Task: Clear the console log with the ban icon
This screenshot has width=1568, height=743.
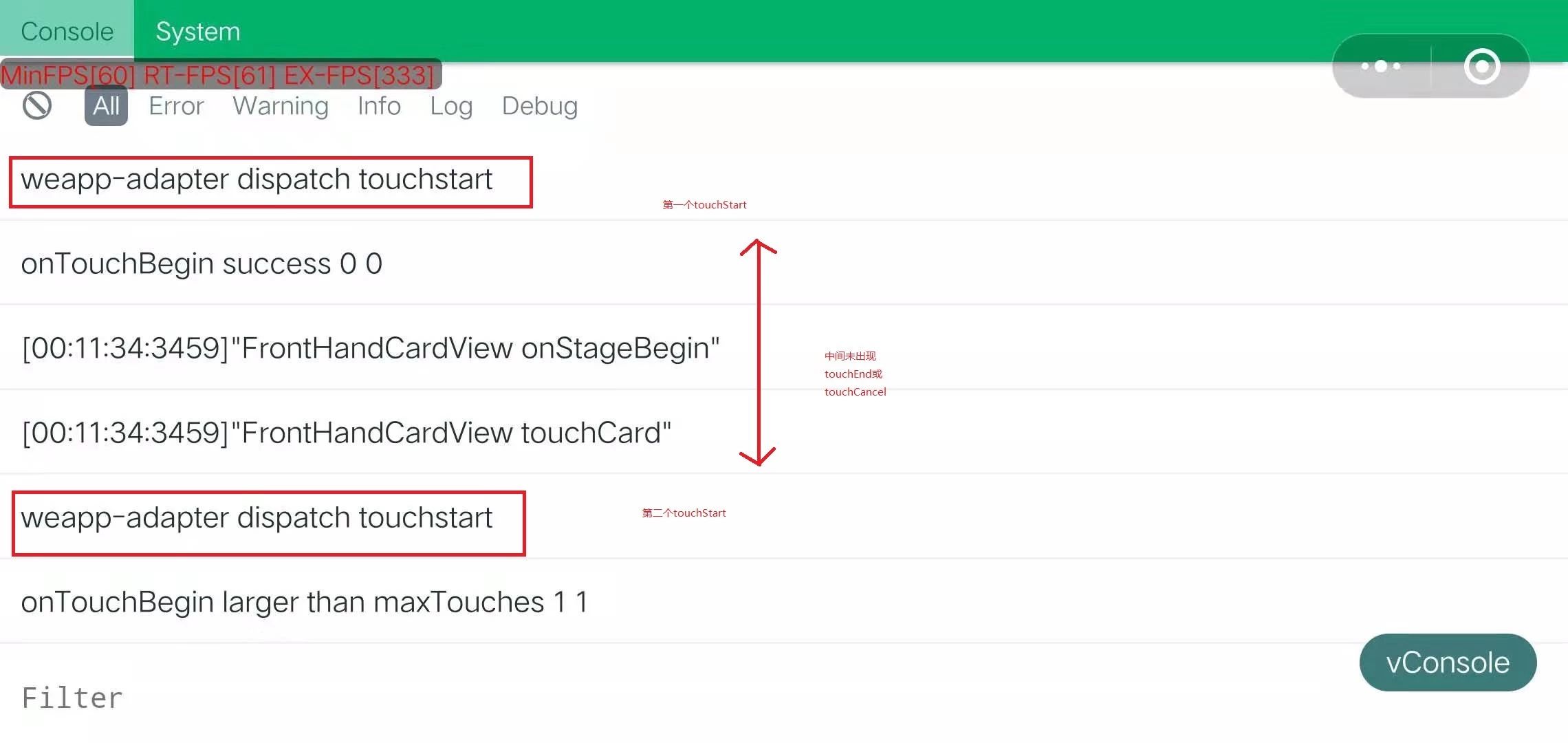Action: 37,106
